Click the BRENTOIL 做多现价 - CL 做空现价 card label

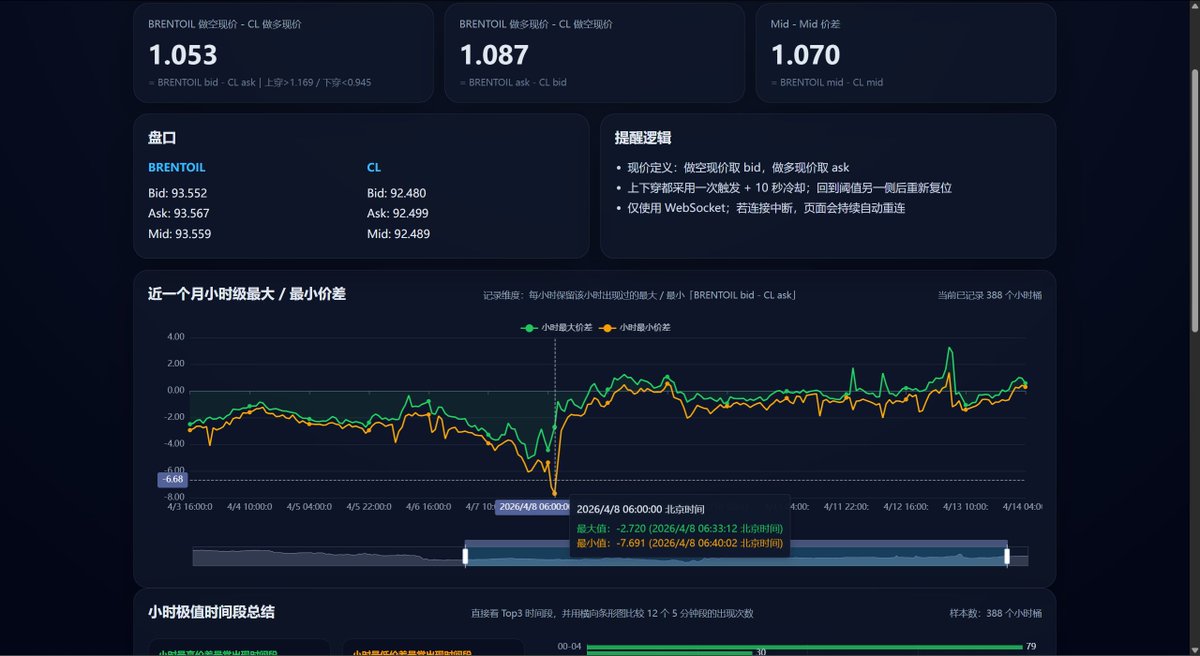pyautogui.click(x=536, y=23)
